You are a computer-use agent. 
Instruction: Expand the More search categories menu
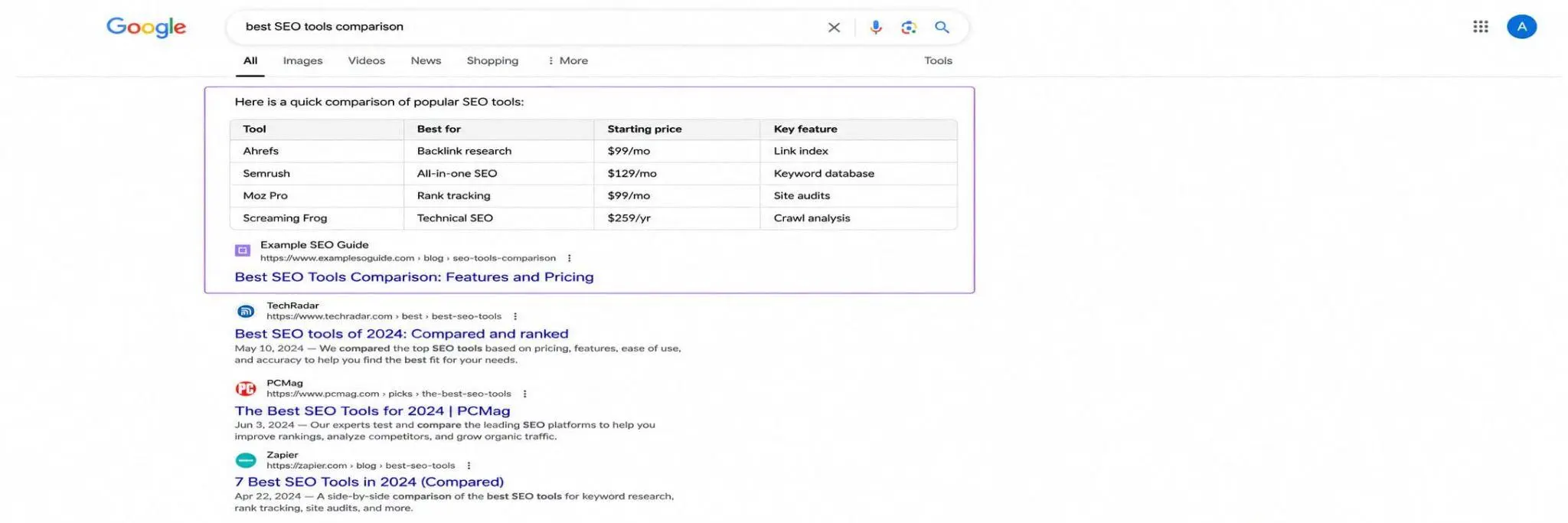click(567, 60)
